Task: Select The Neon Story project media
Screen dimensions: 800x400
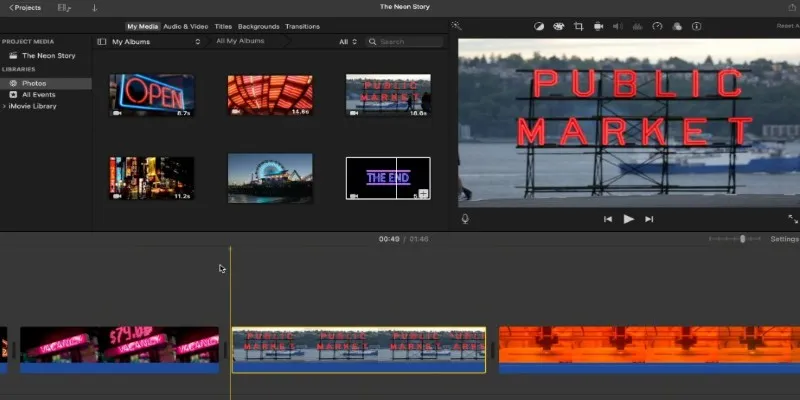Action: coord(46,56)
